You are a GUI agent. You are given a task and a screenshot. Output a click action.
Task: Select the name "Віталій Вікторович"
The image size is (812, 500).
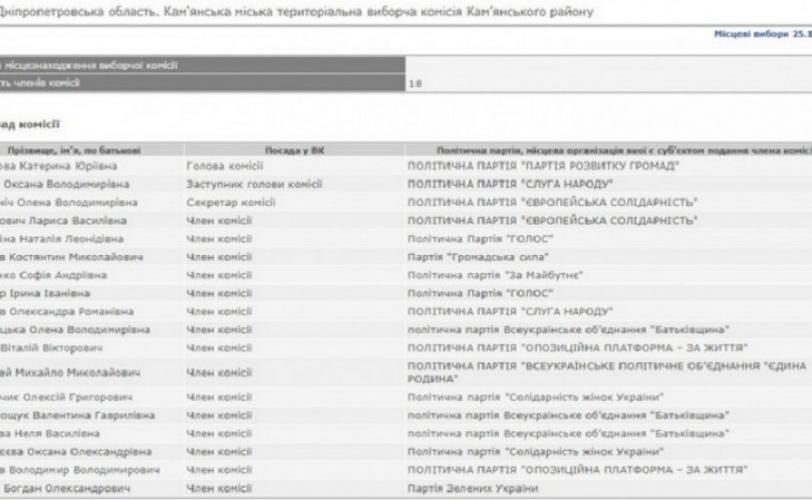pyautogui.click(x=51, y=348)
